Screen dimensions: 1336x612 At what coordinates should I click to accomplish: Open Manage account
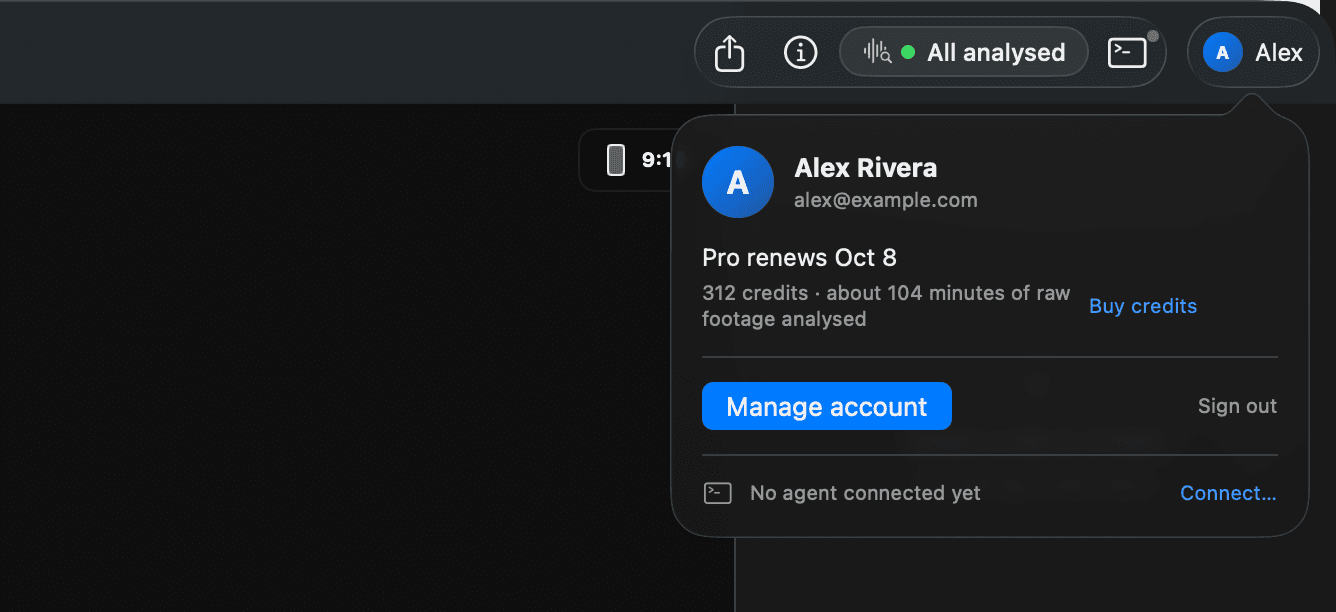pos(827,406)
